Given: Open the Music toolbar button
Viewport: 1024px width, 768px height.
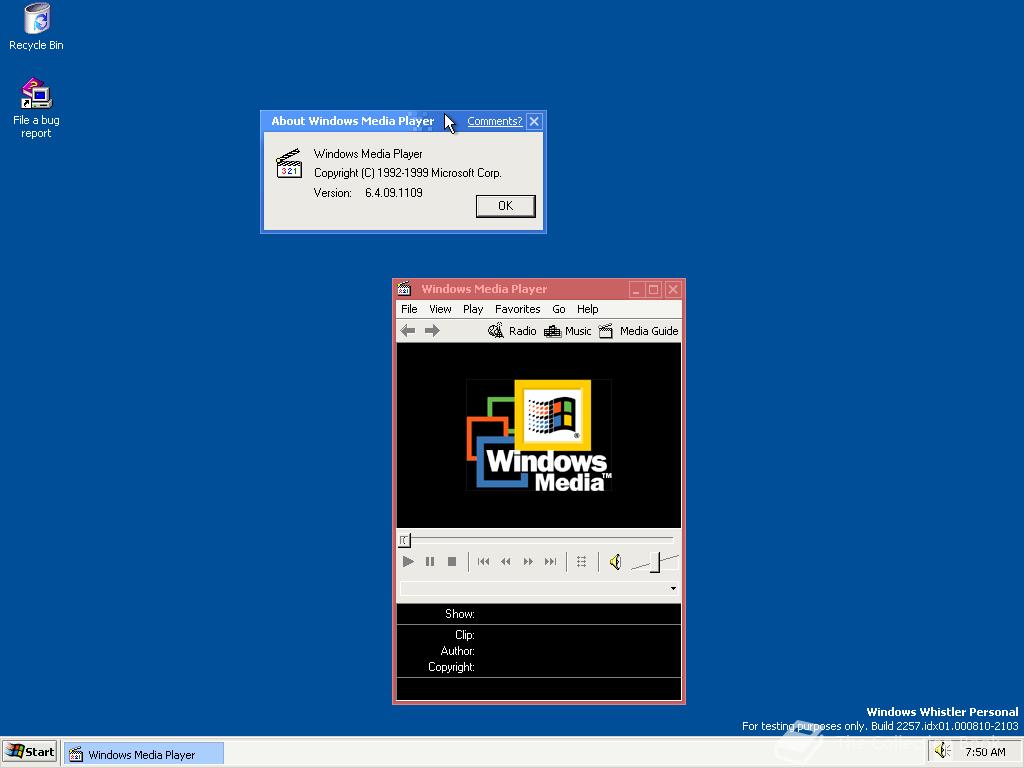Looking at the screenshot, I should pos(568,331).
